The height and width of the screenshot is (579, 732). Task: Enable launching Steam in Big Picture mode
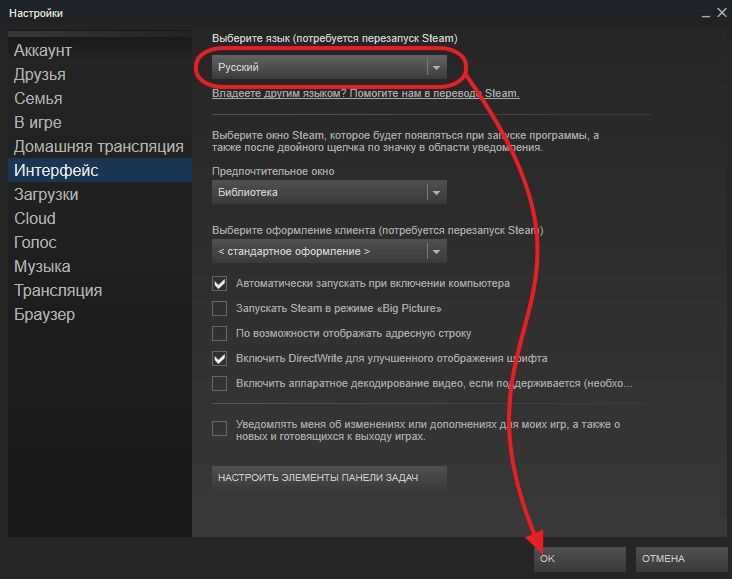tap(219, 309)
